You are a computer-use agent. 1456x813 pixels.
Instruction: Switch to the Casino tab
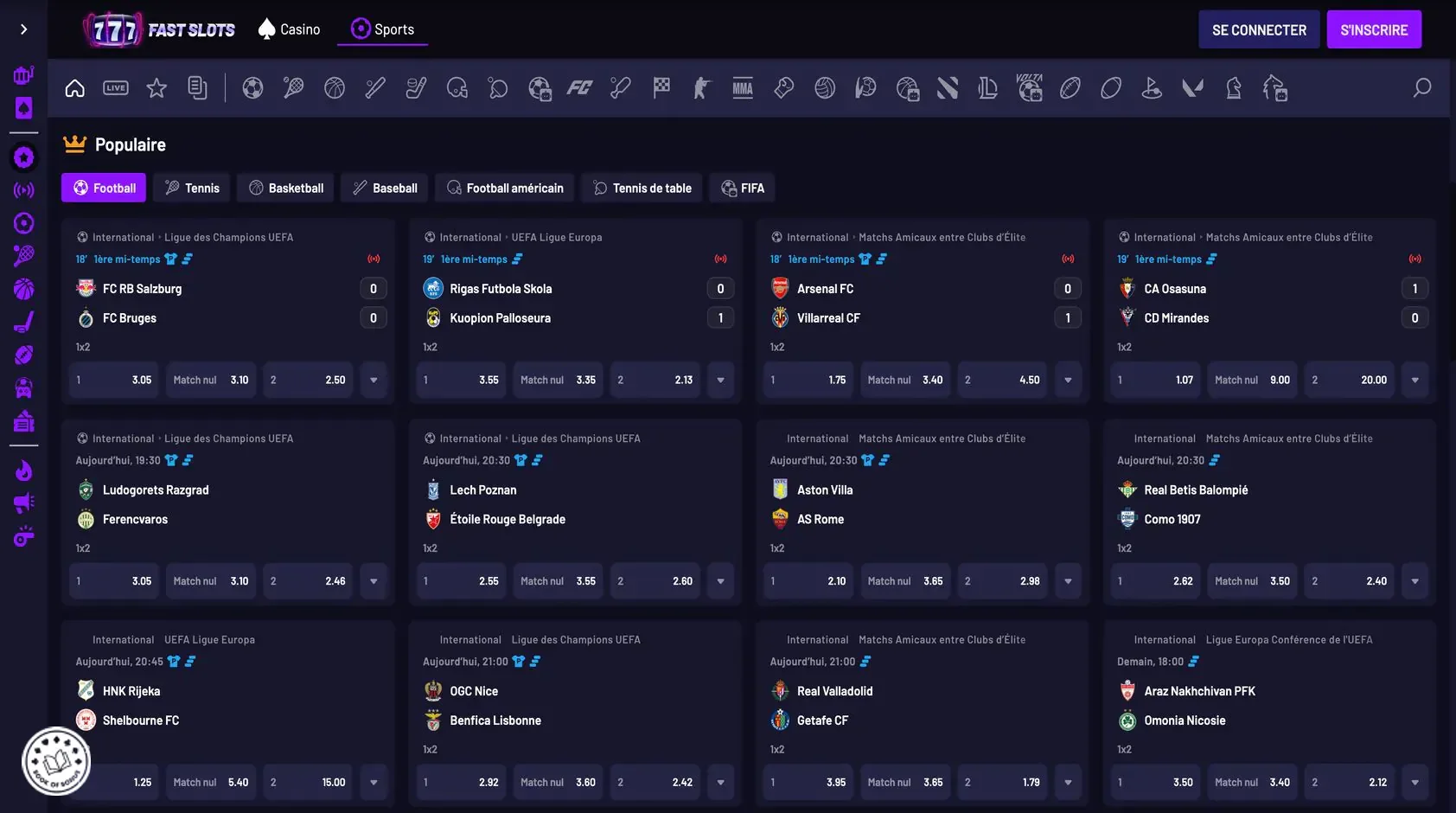coord(290,29)
